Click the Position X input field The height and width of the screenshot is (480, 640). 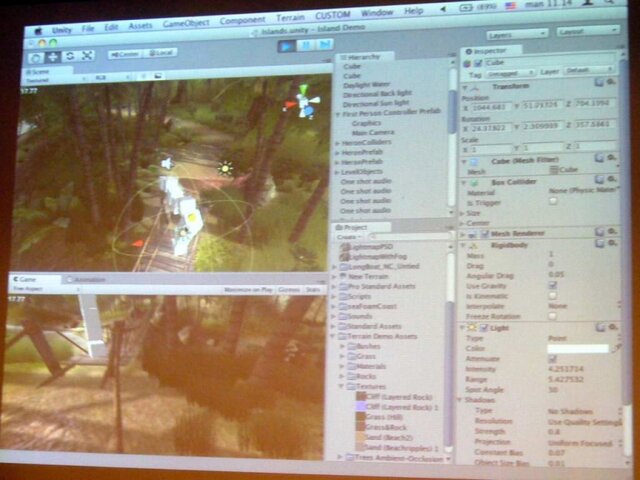[x=491, y=108]
